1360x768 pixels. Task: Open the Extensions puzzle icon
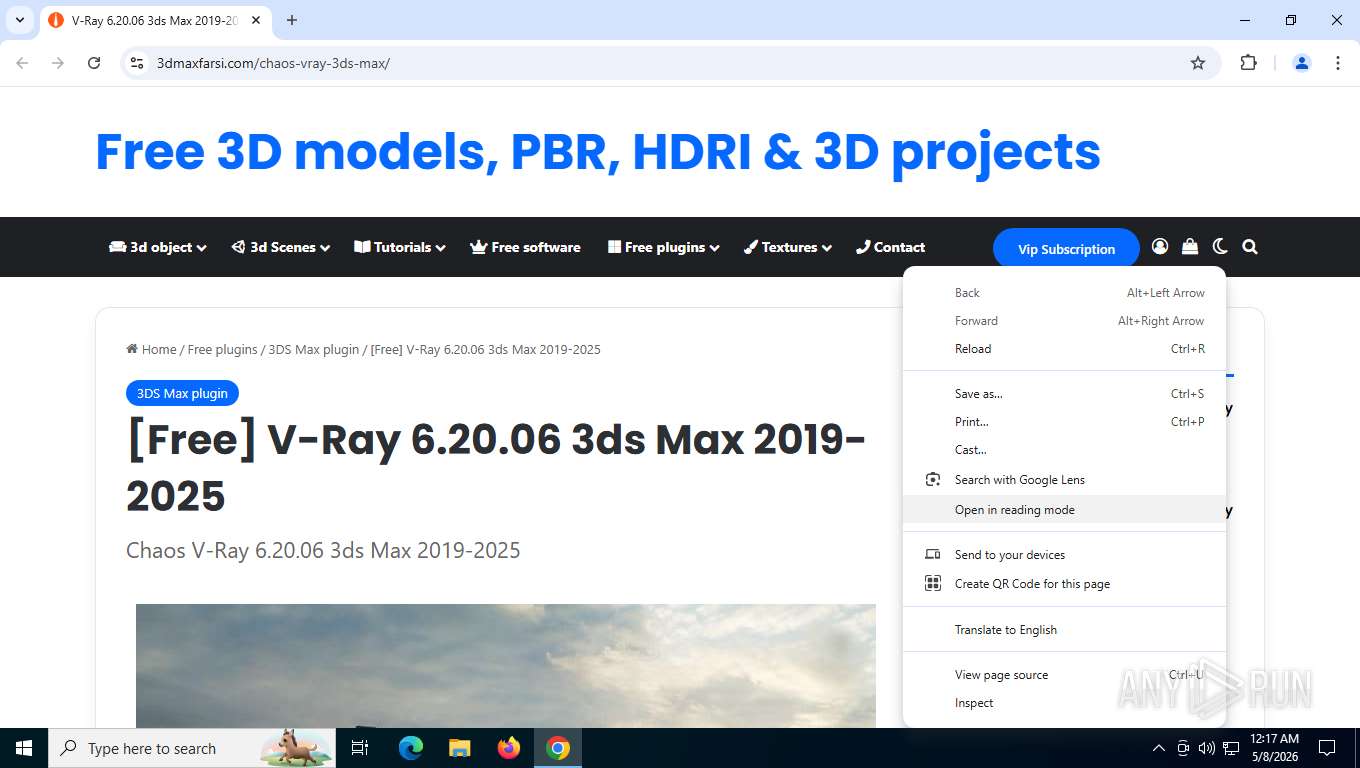click(x=1248, y=63)
